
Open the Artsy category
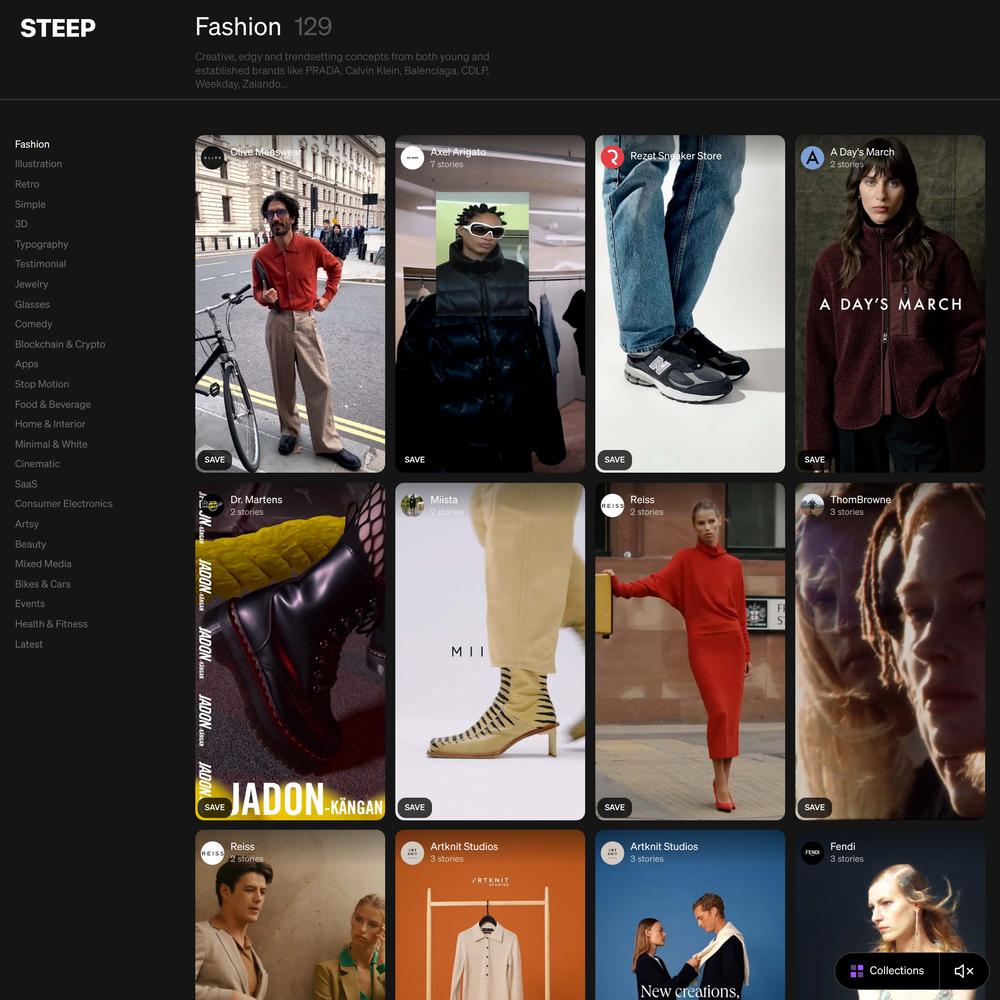point(27,524)
